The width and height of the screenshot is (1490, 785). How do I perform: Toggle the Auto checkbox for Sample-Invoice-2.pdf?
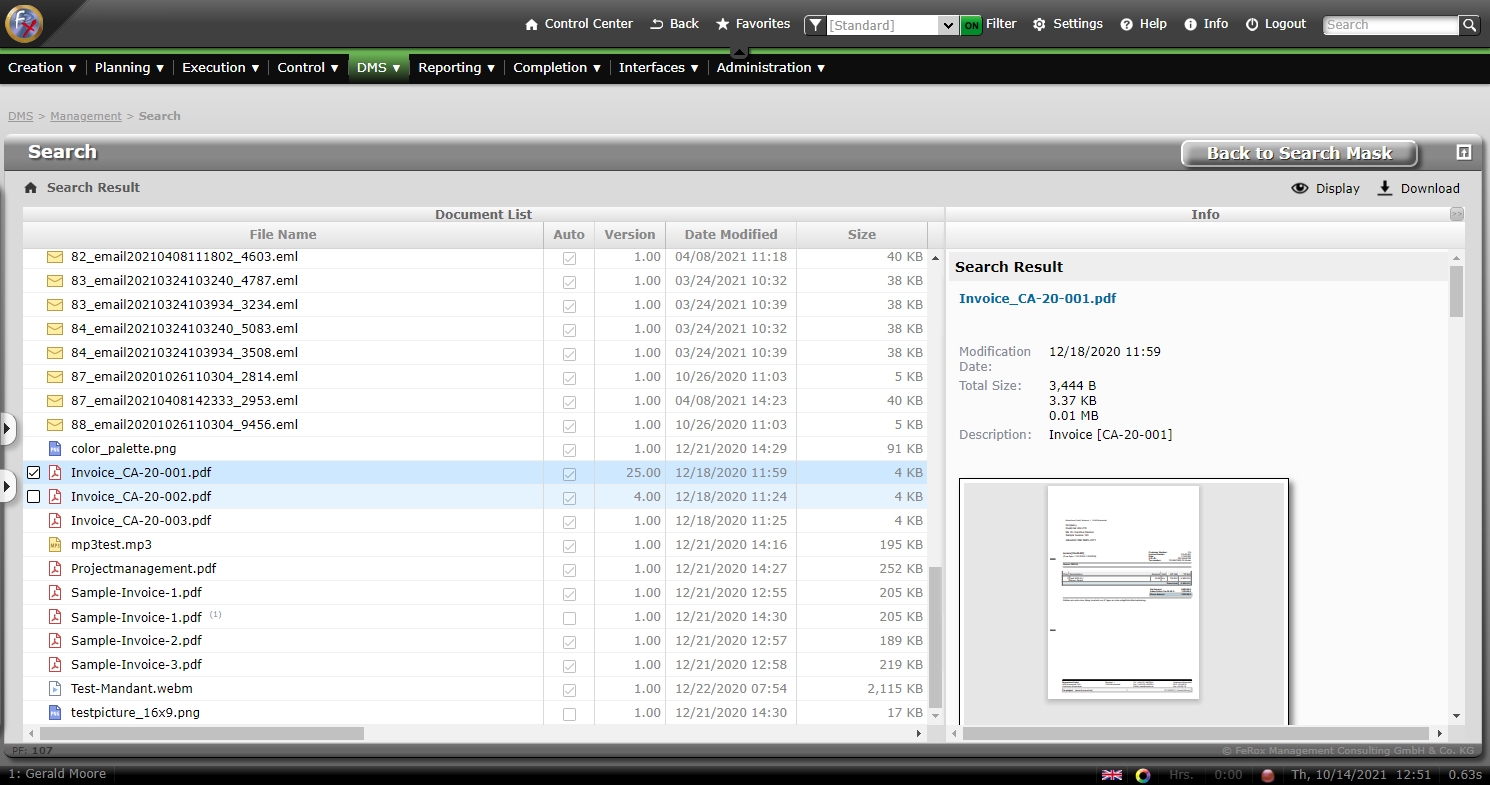tap(569, 642)
